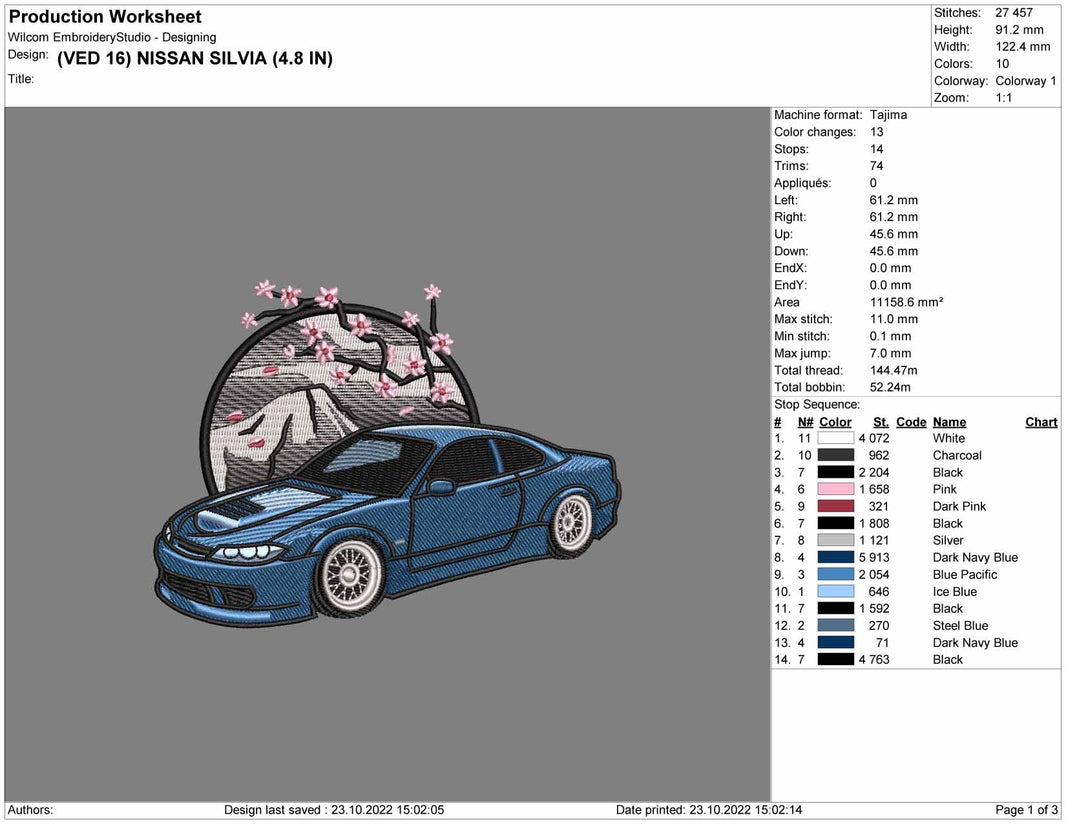Click the St. column header
The image size is (1066, 824).
click(x=880, y=421)
